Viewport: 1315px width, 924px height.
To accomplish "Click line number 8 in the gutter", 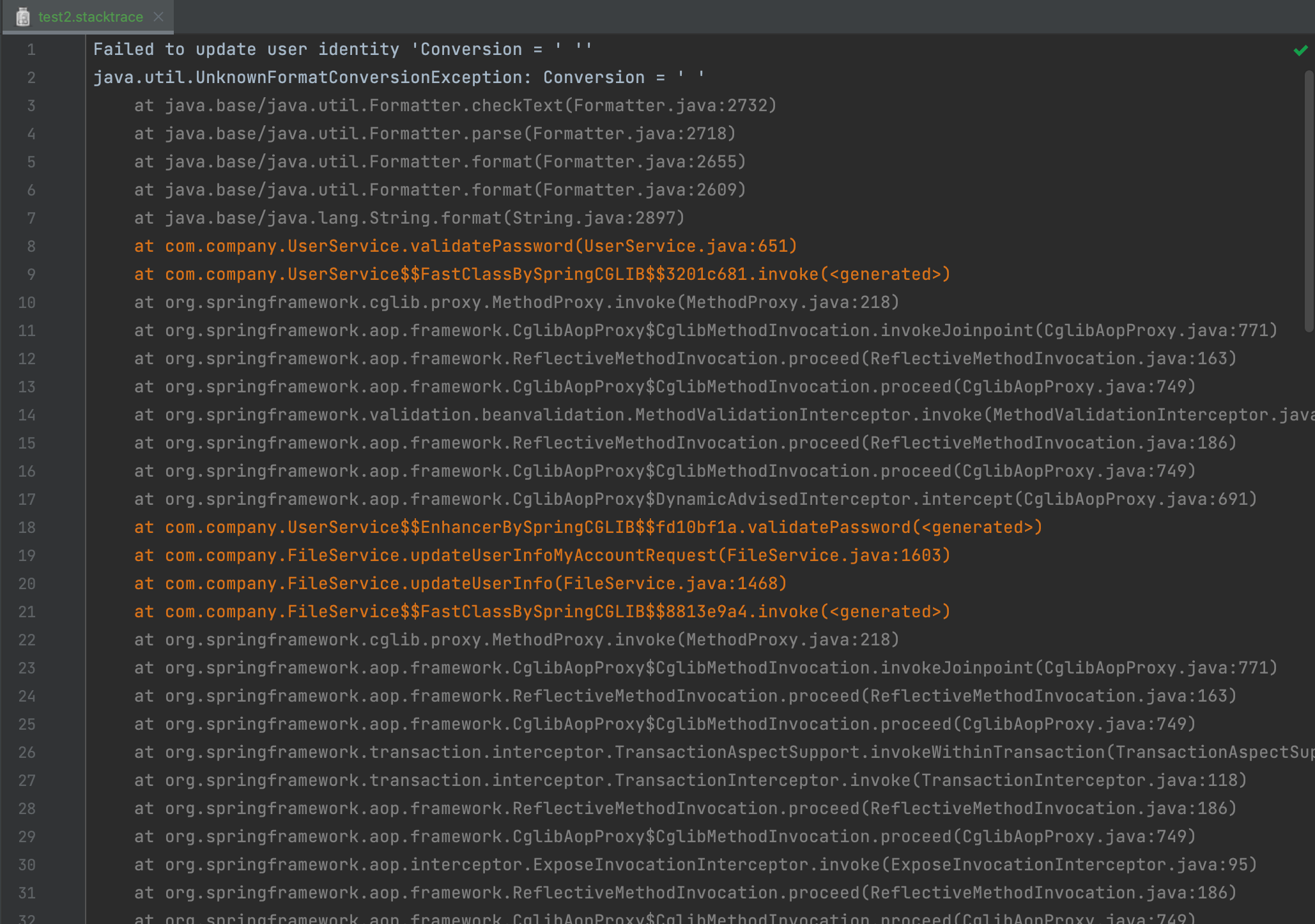I will (31, 246).
